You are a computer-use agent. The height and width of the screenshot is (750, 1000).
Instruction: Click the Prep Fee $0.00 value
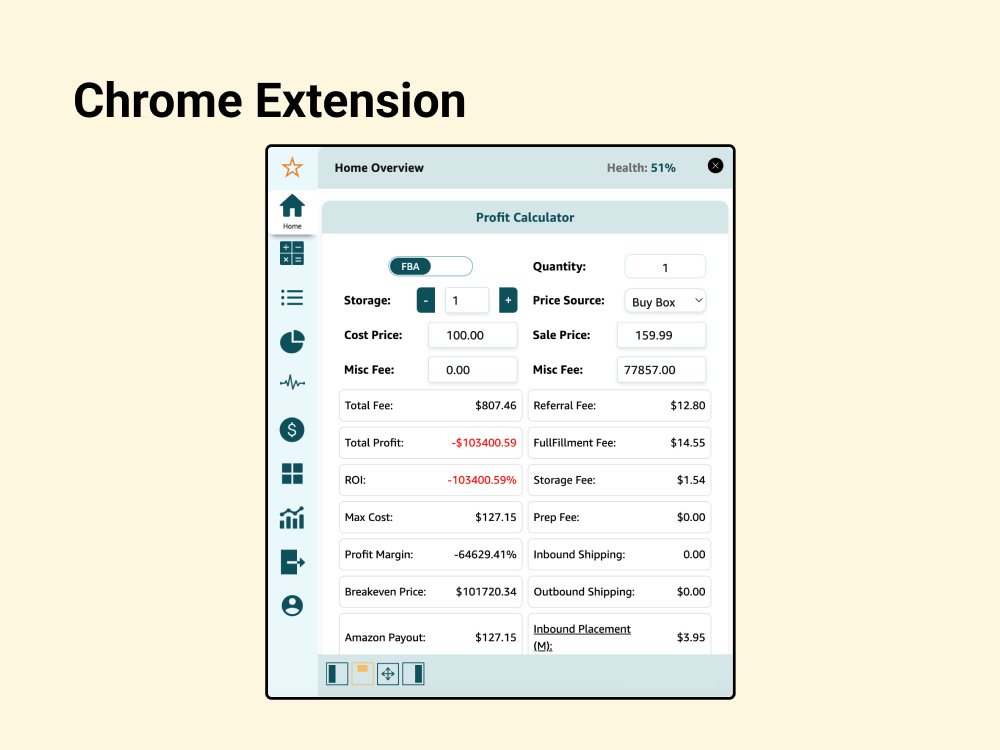[x=691, y=517]
